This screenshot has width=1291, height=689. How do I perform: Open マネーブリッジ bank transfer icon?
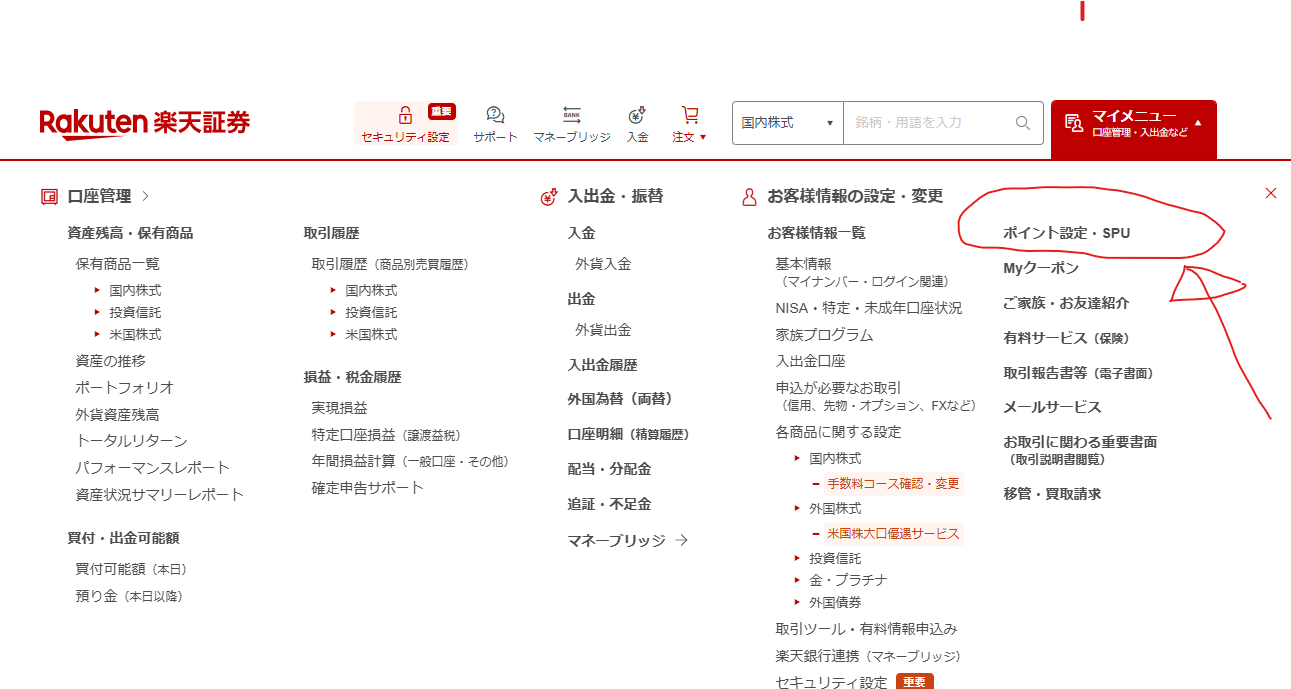click(571, 116)
